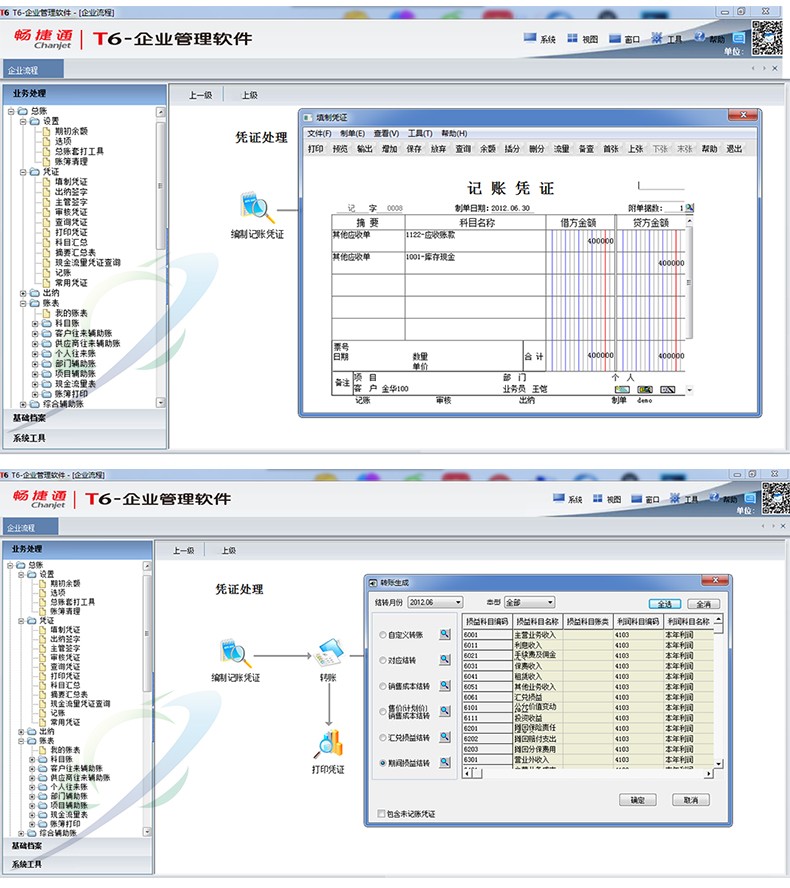Click the lookup icon beside 对应结转
This screenshot has height=888, width=790.
[445, 660]
